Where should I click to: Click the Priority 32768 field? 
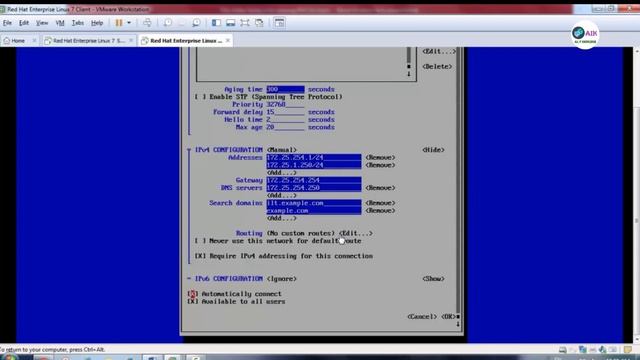point(285,104)
